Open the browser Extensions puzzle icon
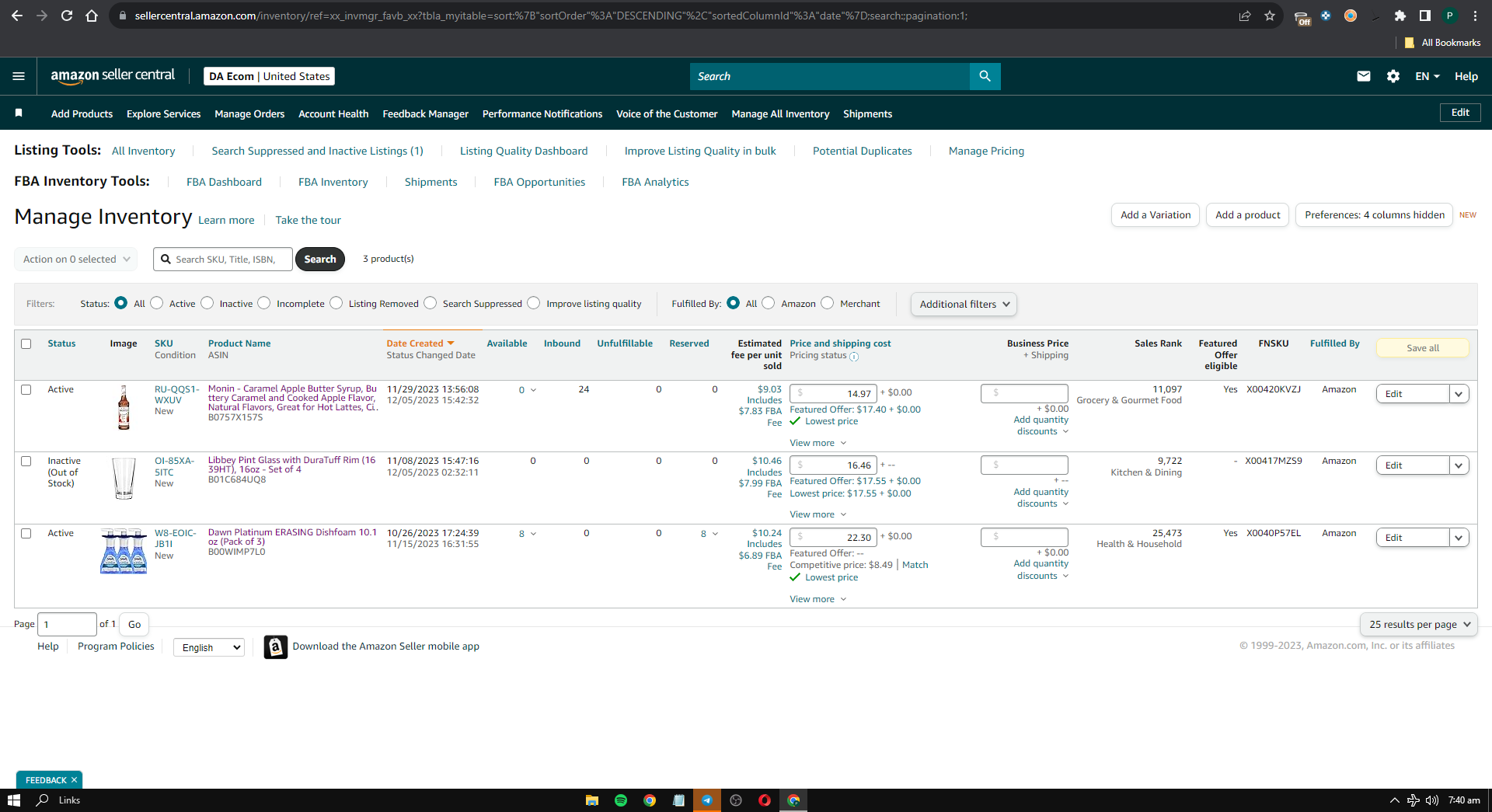The width and height of the screenshot is (1492, 812). (1400, 16)
